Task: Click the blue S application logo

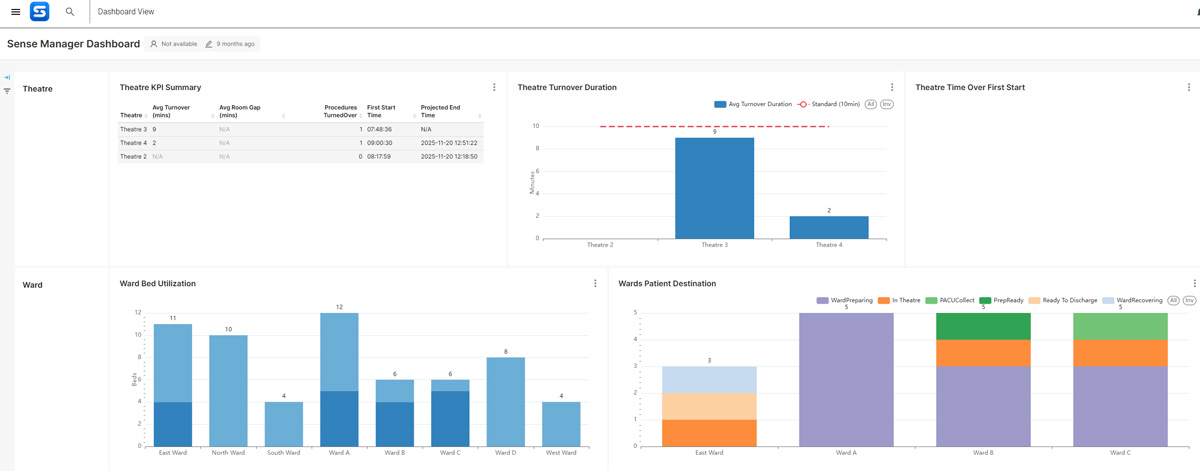Action: [40, 12]
